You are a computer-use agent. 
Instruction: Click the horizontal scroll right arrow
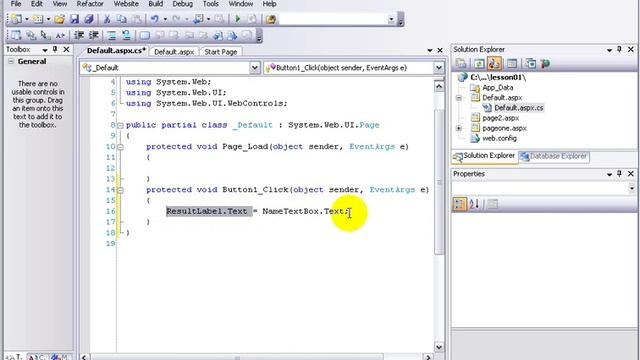pyautogui.click(x=428, y=357)
